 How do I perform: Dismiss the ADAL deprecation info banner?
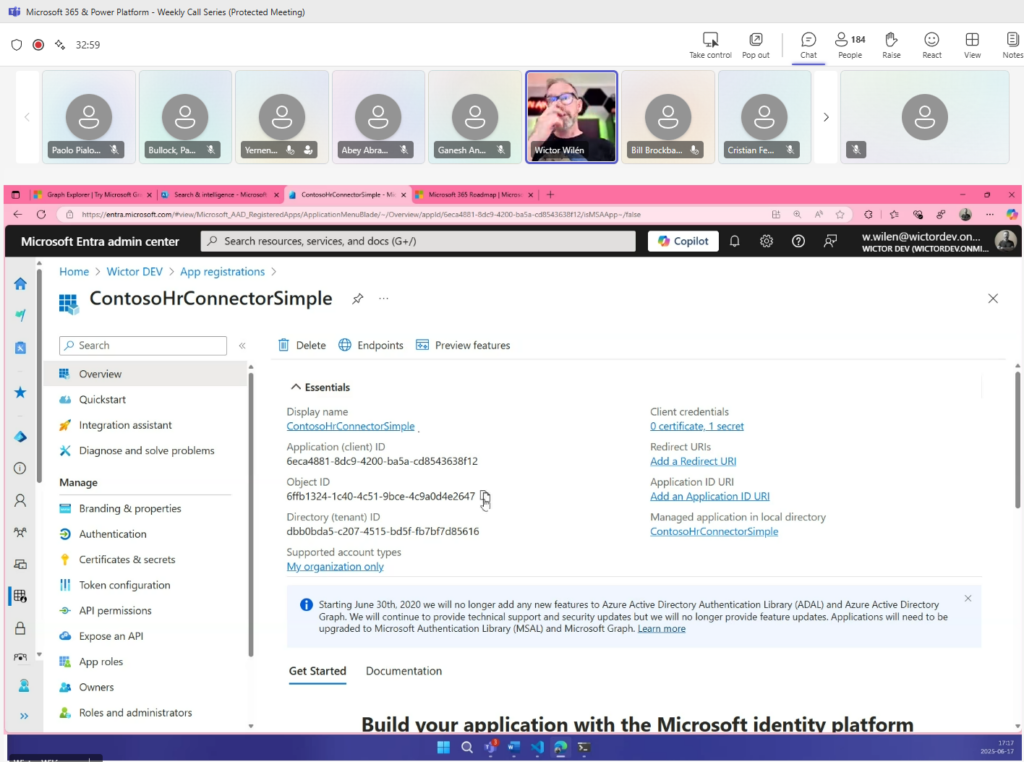point(968,598)
